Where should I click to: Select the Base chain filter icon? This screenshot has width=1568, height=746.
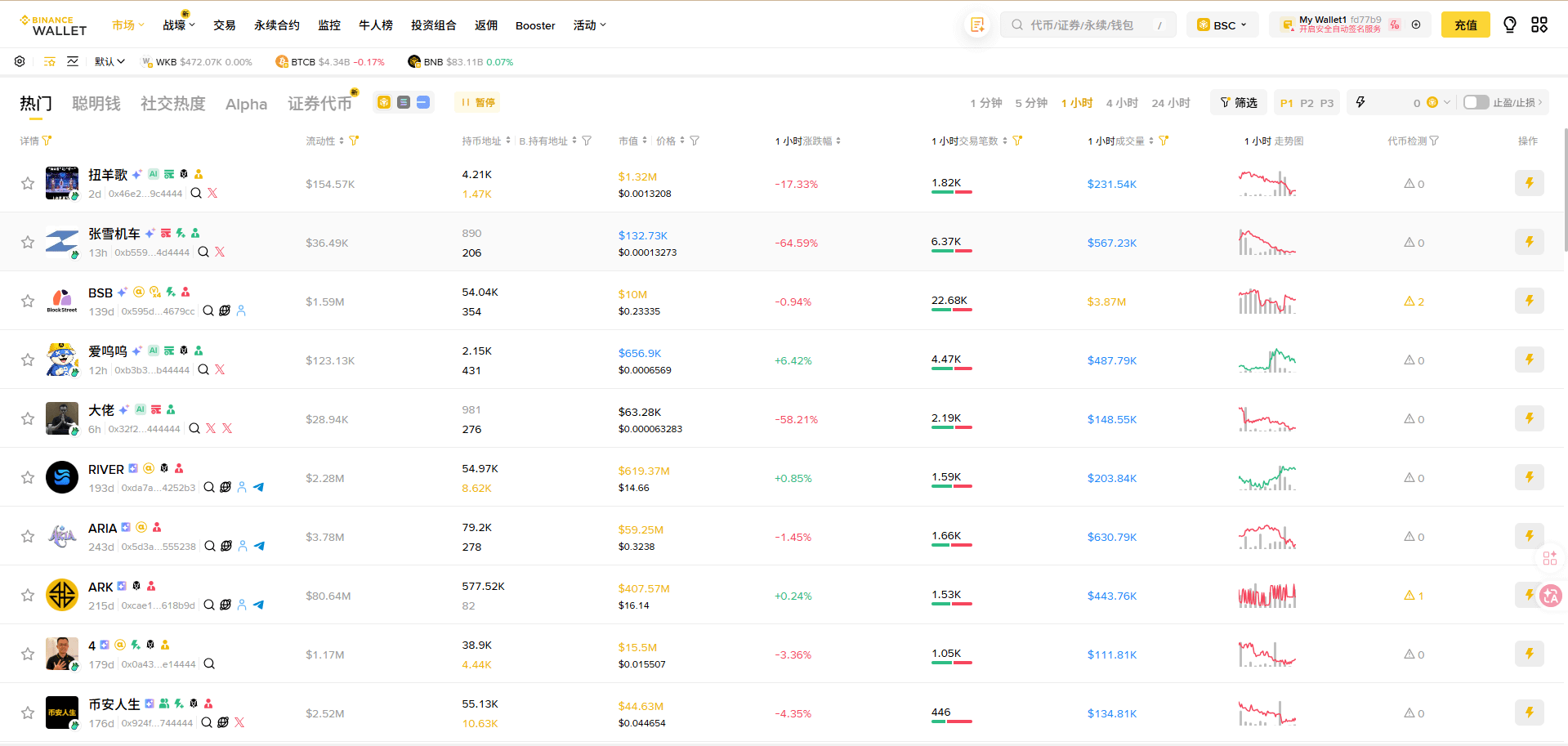[423, 102]
